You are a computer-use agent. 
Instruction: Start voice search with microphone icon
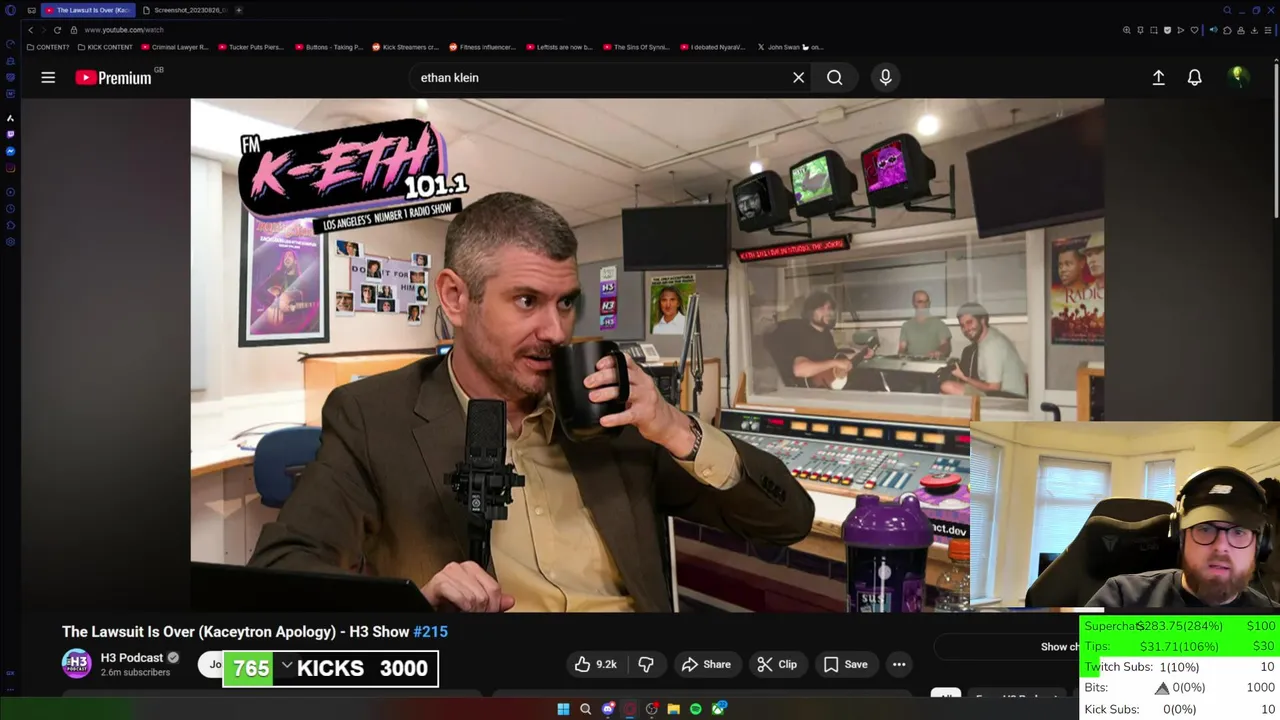pyautogui.click(x=885, y=77)
